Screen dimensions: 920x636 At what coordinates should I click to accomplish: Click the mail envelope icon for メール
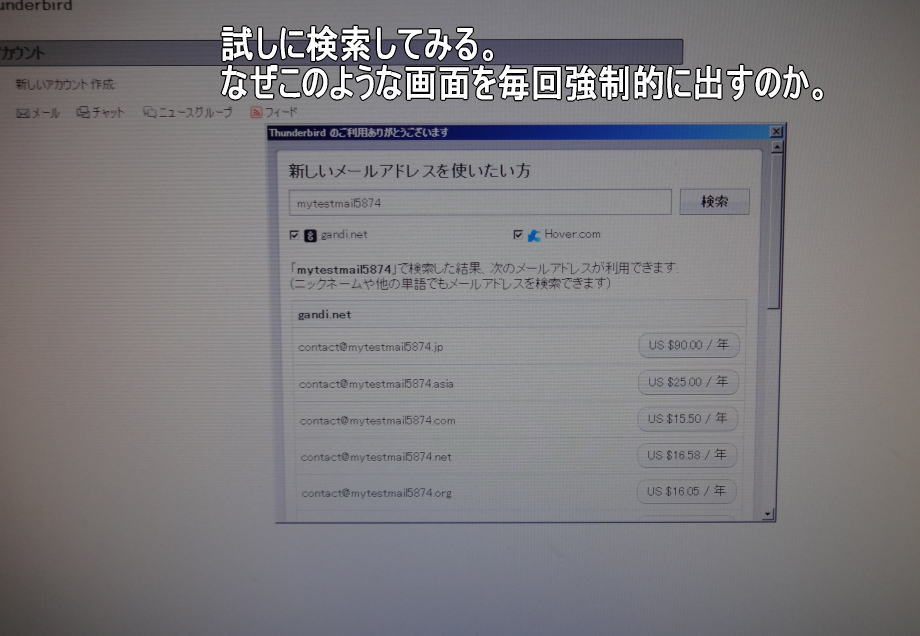pyautogui.click(x=23, y=113)
